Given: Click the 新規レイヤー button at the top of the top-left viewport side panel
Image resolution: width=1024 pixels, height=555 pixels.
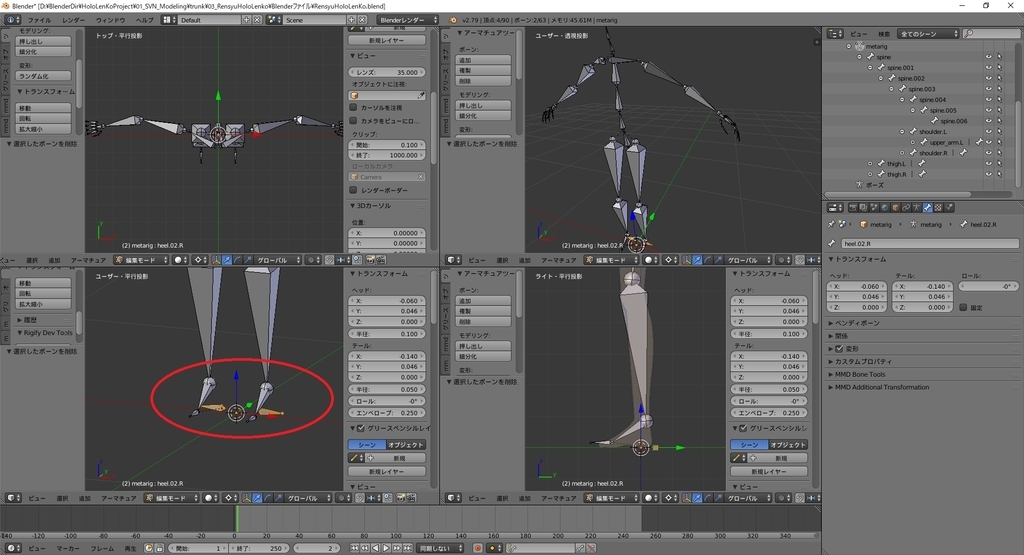Looking at the screenshot, I should [387, 40].
